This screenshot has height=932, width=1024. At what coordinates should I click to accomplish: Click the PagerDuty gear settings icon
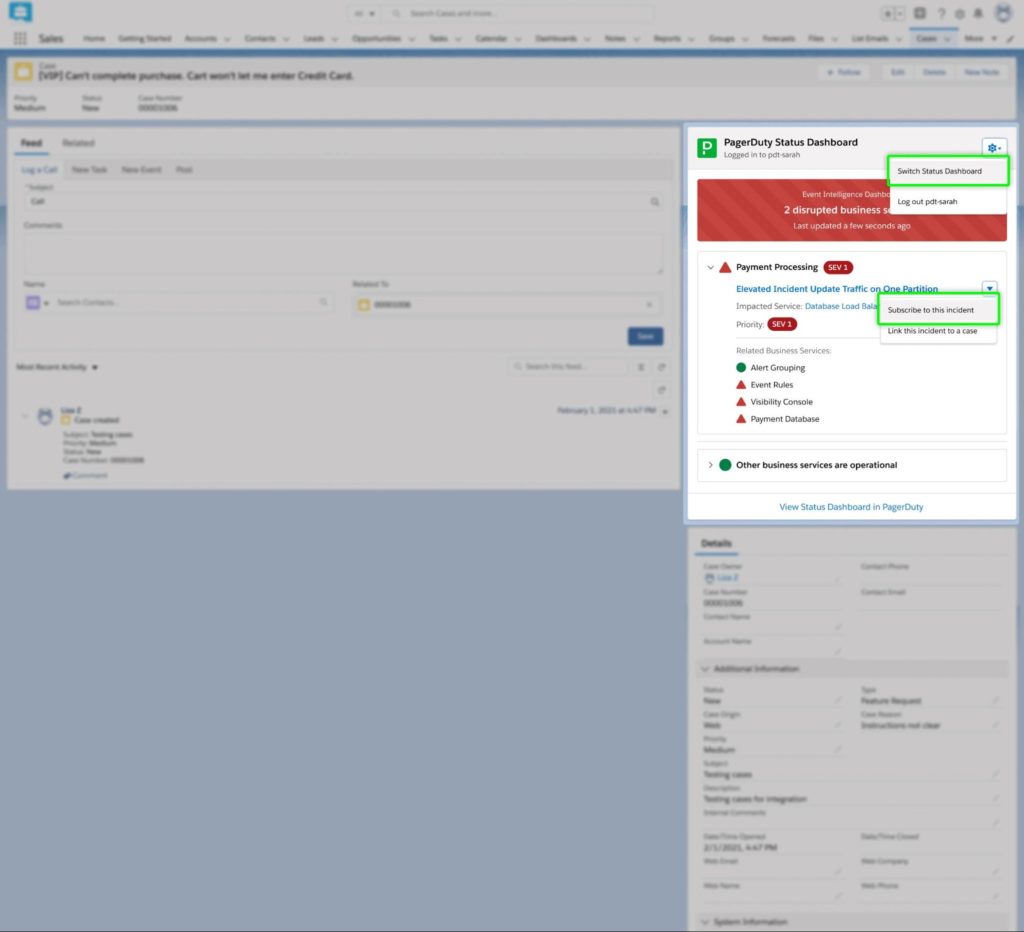tap(994, 148)
